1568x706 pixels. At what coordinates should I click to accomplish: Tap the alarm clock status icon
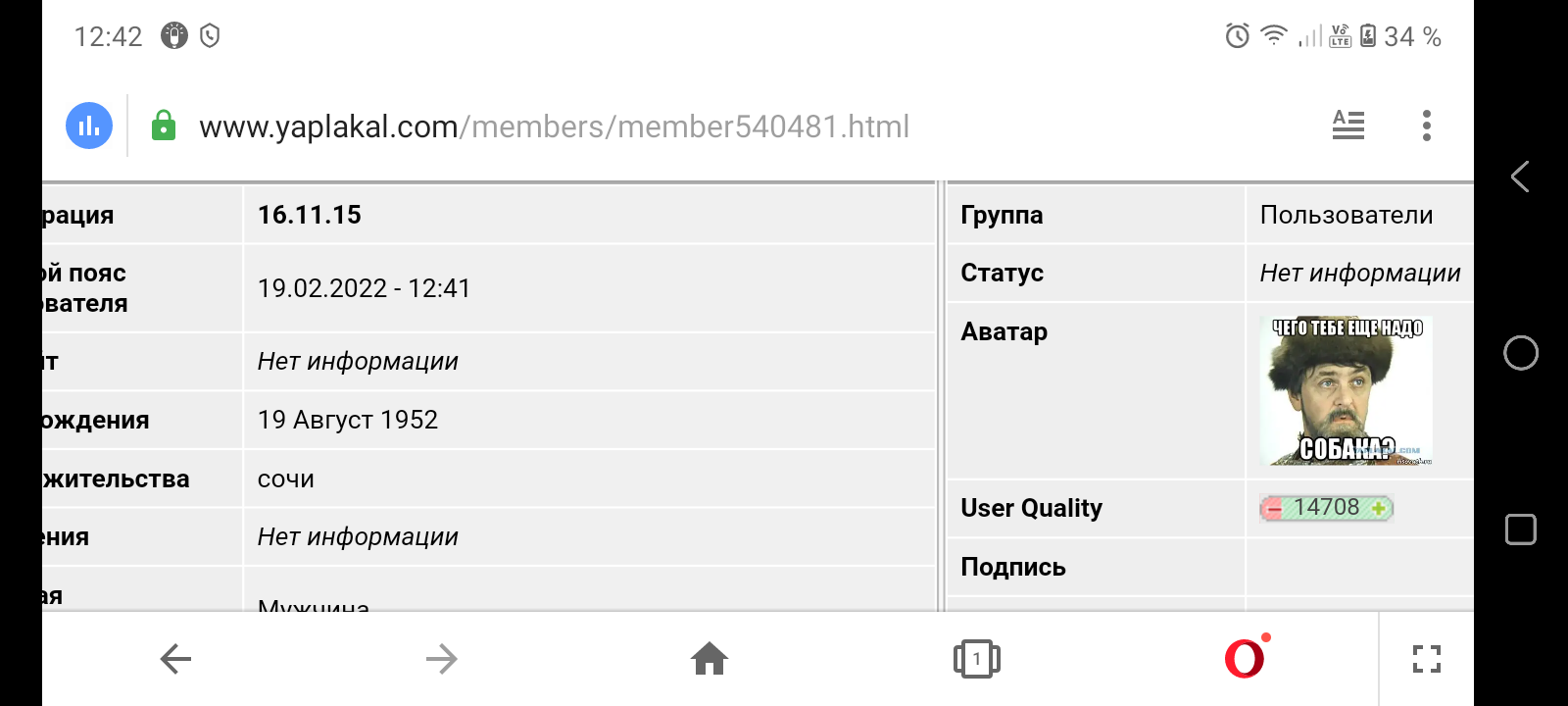tap(1238, 36)
